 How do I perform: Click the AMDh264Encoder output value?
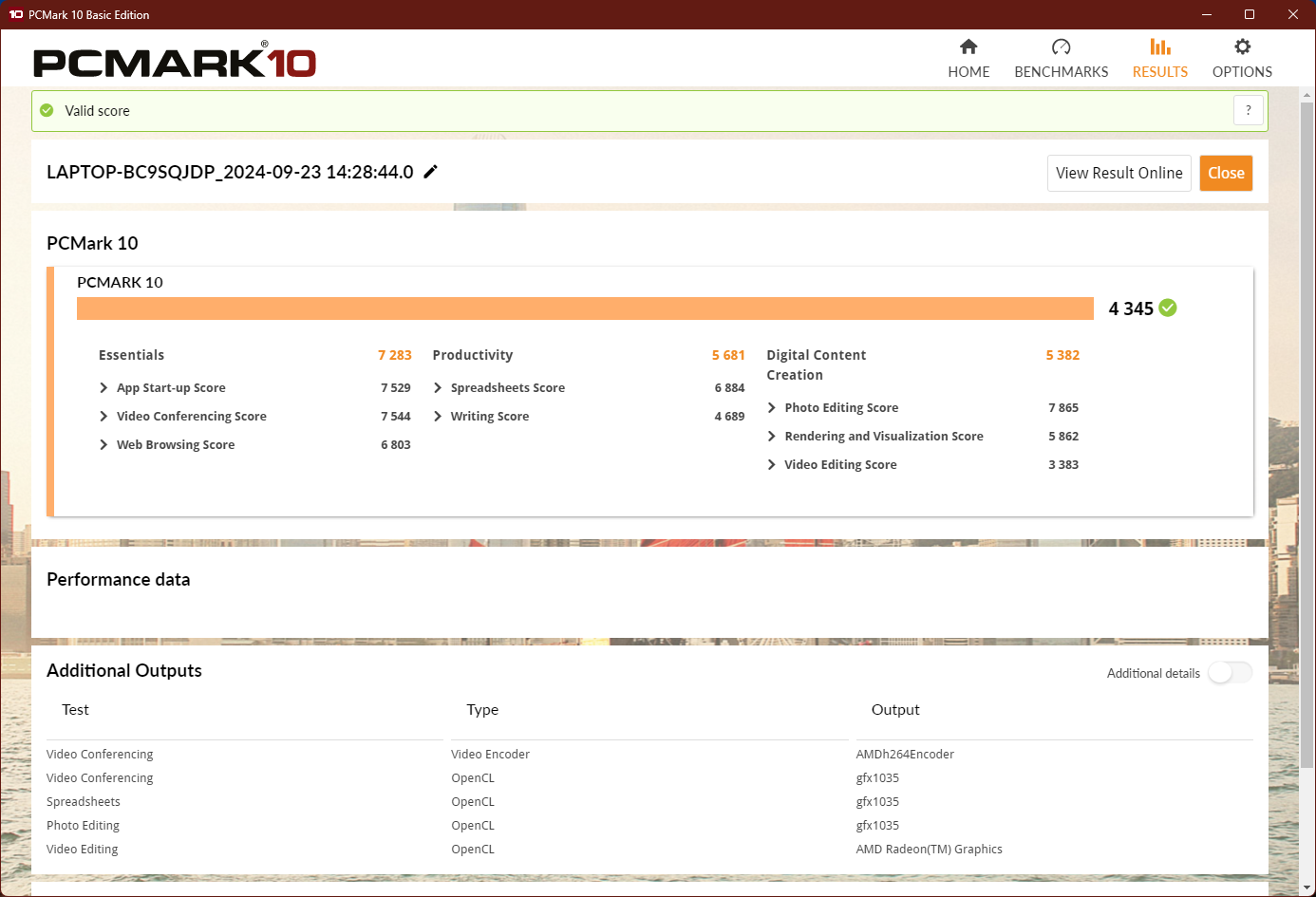905,755
